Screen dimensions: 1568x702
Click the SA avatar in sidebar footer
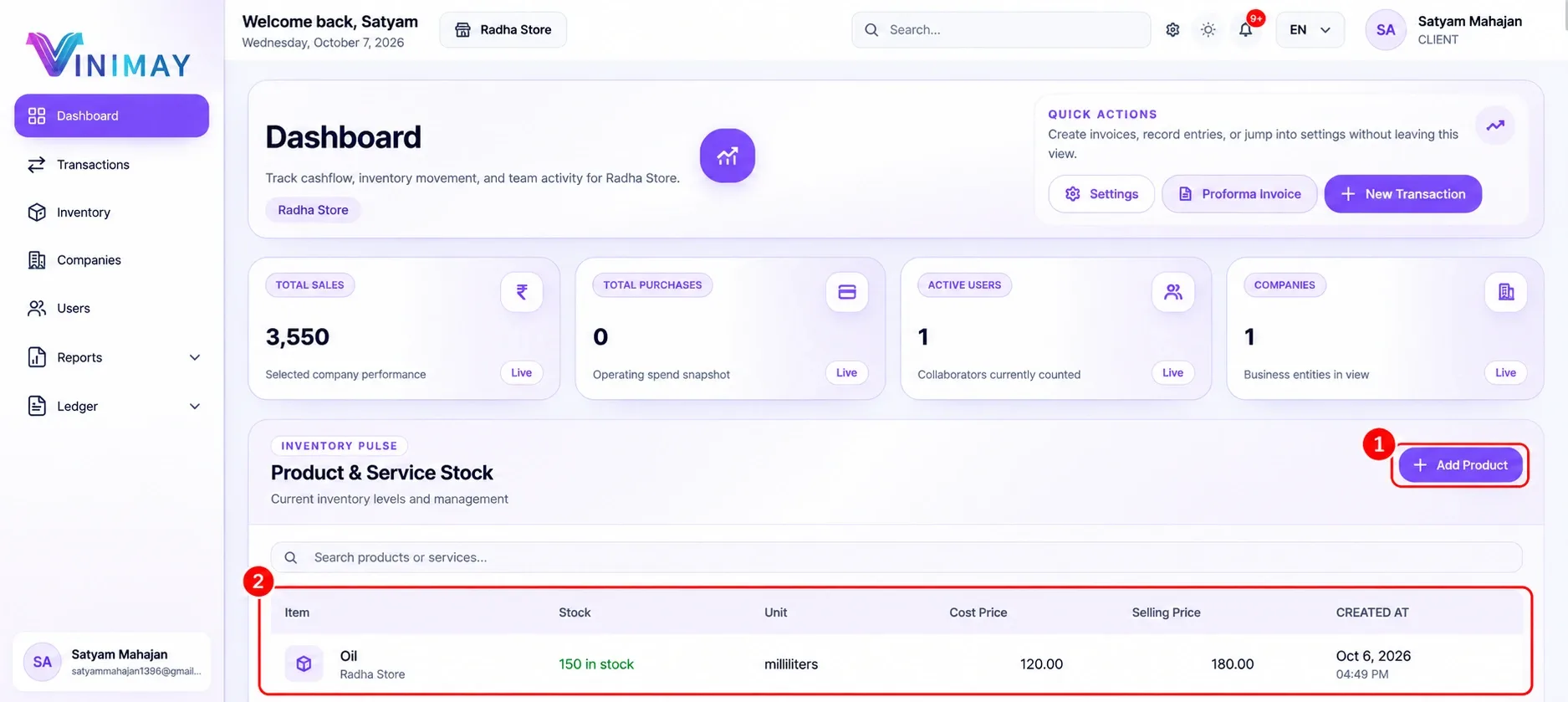43,662
